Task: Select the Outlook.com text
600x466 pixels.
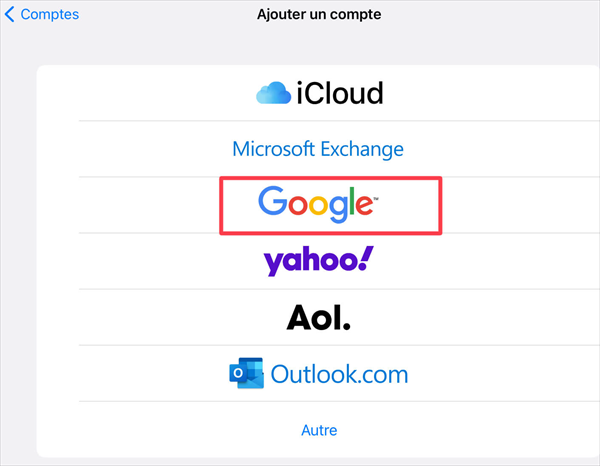Action: tap(340, 375)
